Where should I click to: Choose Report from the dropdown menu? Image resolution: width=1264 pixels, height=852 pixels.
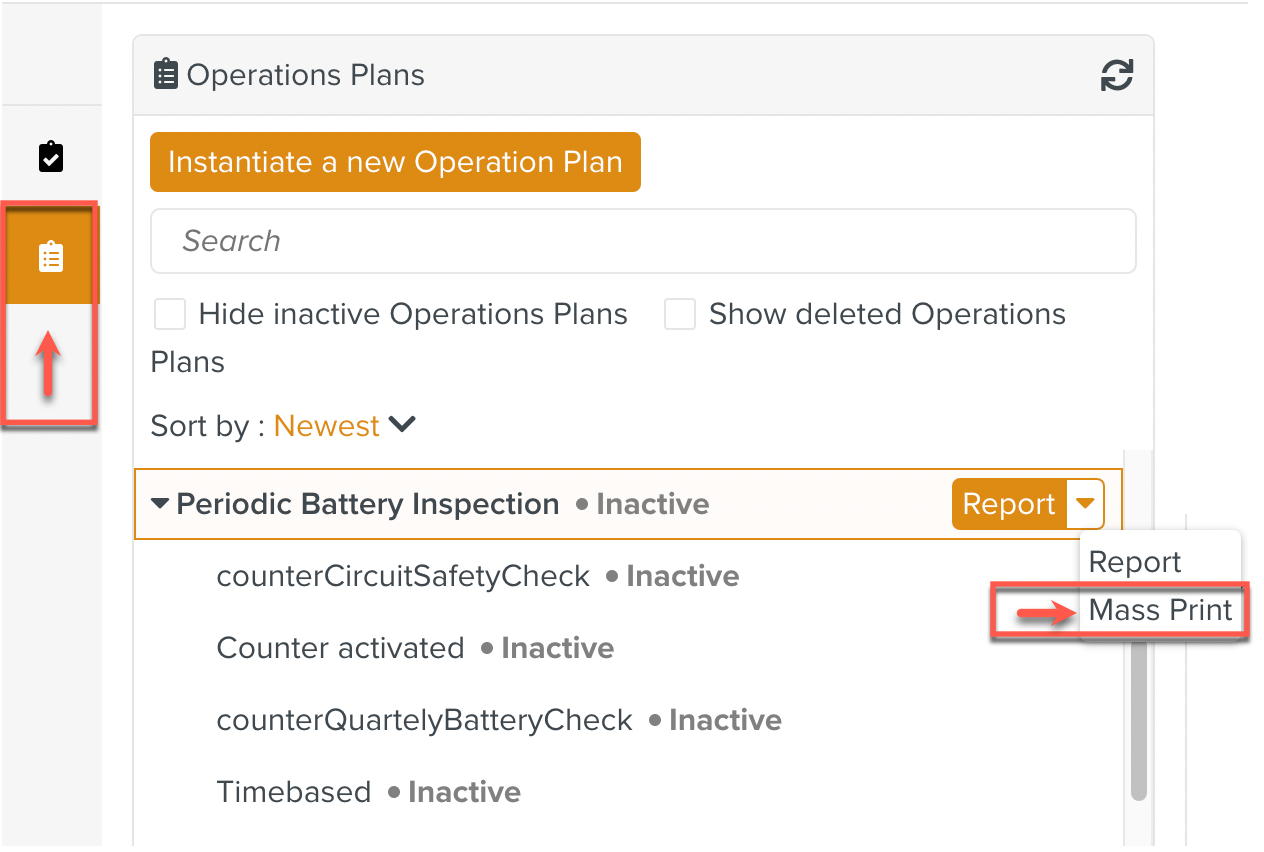[1135, 562]
